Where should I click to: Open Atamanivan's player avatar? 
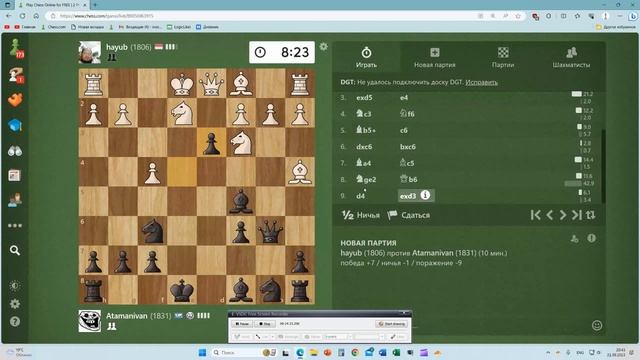coord(90,321)
